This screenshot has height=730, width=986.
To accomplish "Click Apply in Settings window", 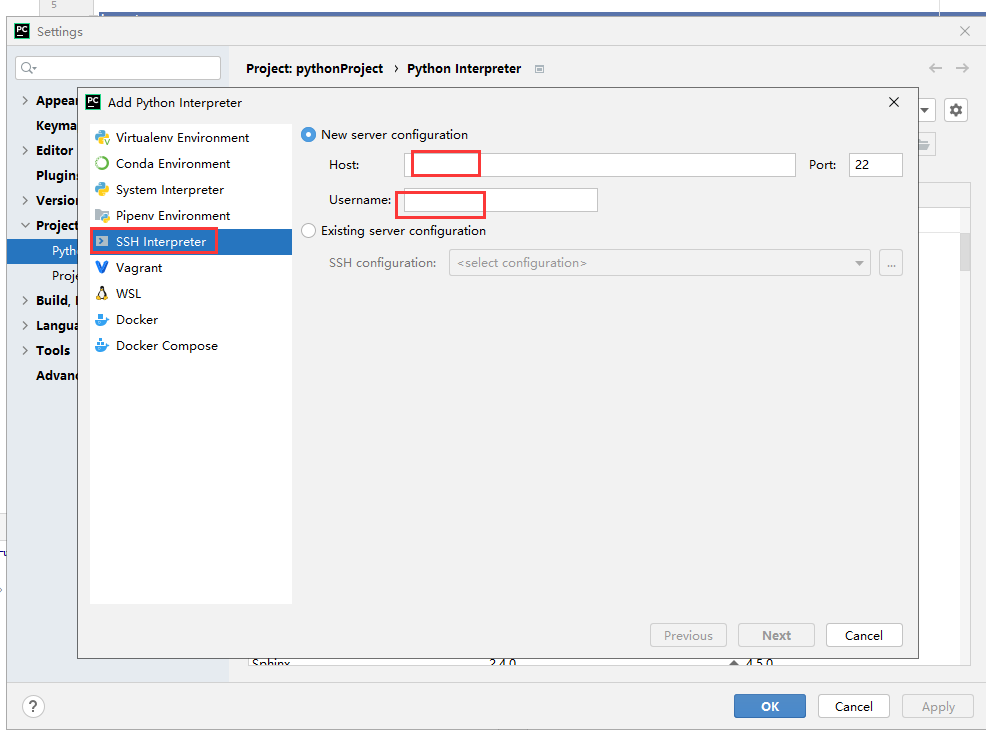I will (938, 706).
